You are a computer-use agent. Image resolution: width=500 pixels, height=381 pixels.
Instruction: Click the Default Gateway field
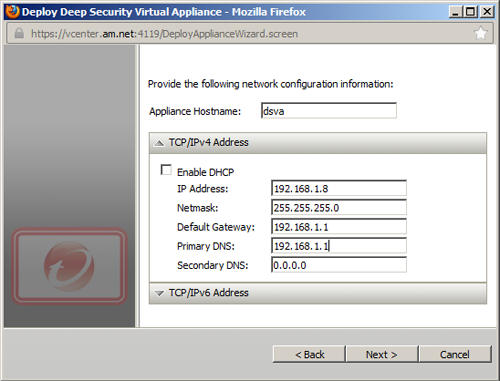pyautogui.click(x=339, y=227)
